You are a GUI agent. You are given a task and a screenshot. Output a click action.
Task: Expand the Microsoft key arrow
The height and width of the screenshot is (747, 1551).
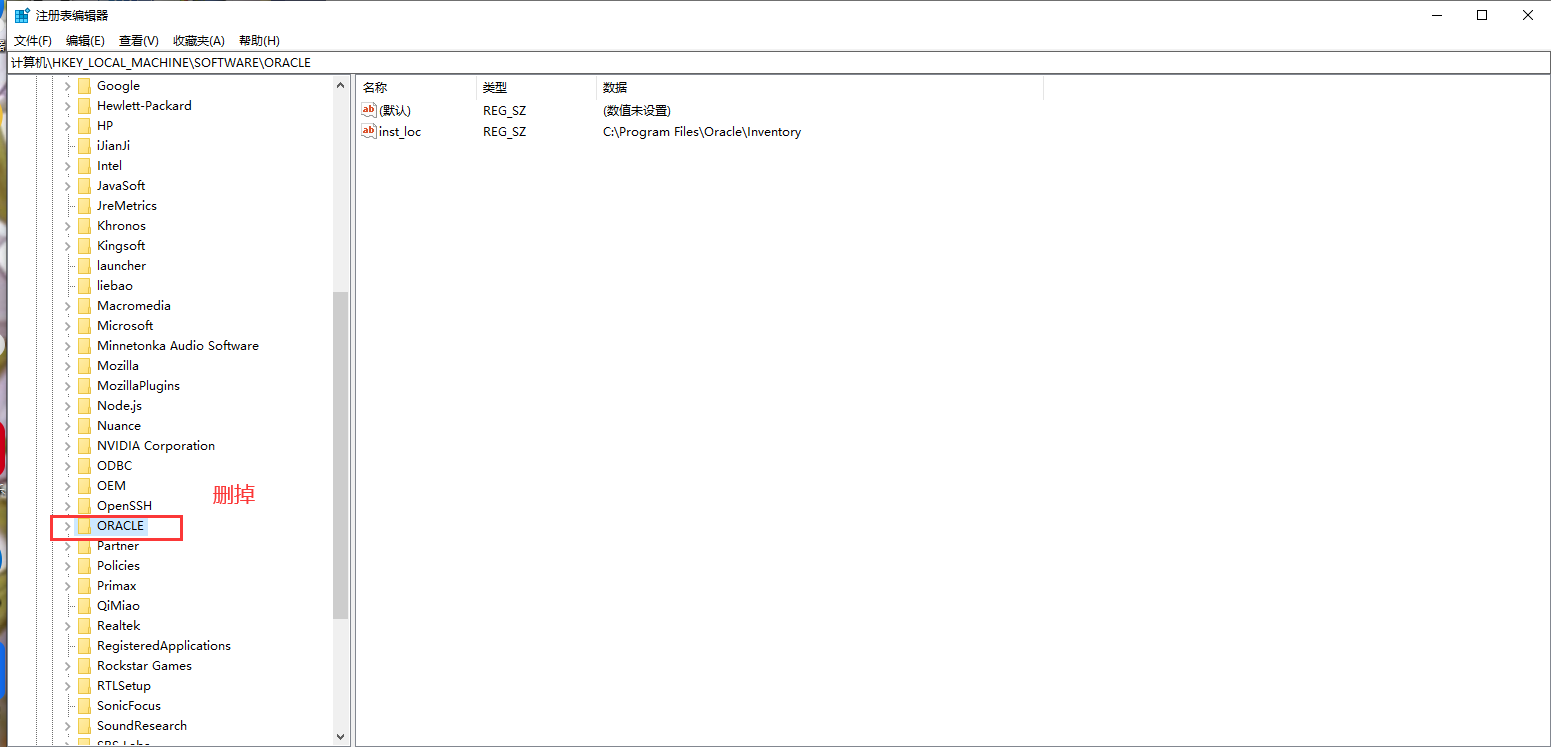click(68, 326)
